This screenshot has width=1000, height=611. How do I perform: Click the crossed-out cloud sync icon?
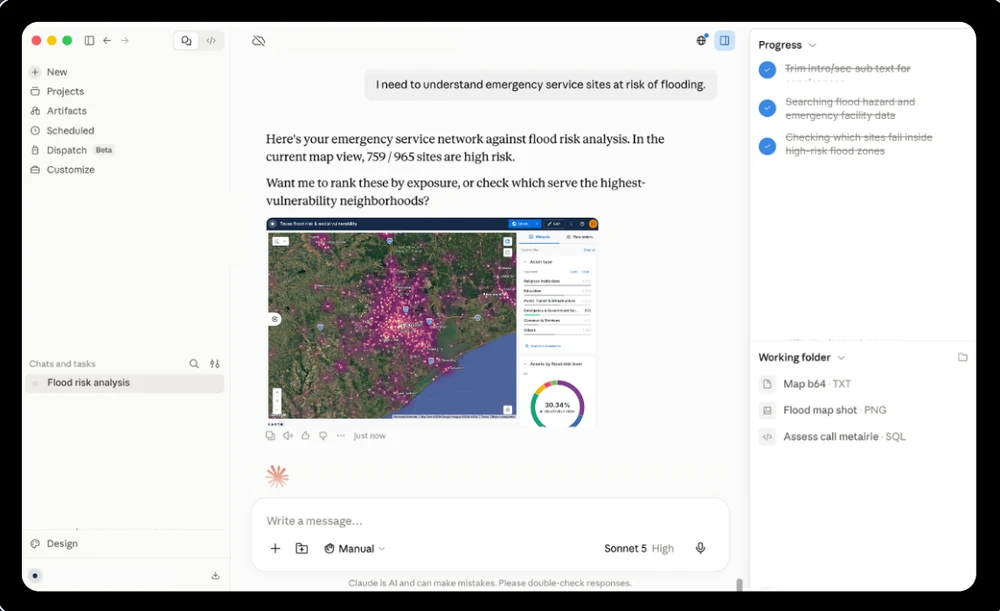tap(258, 41)
